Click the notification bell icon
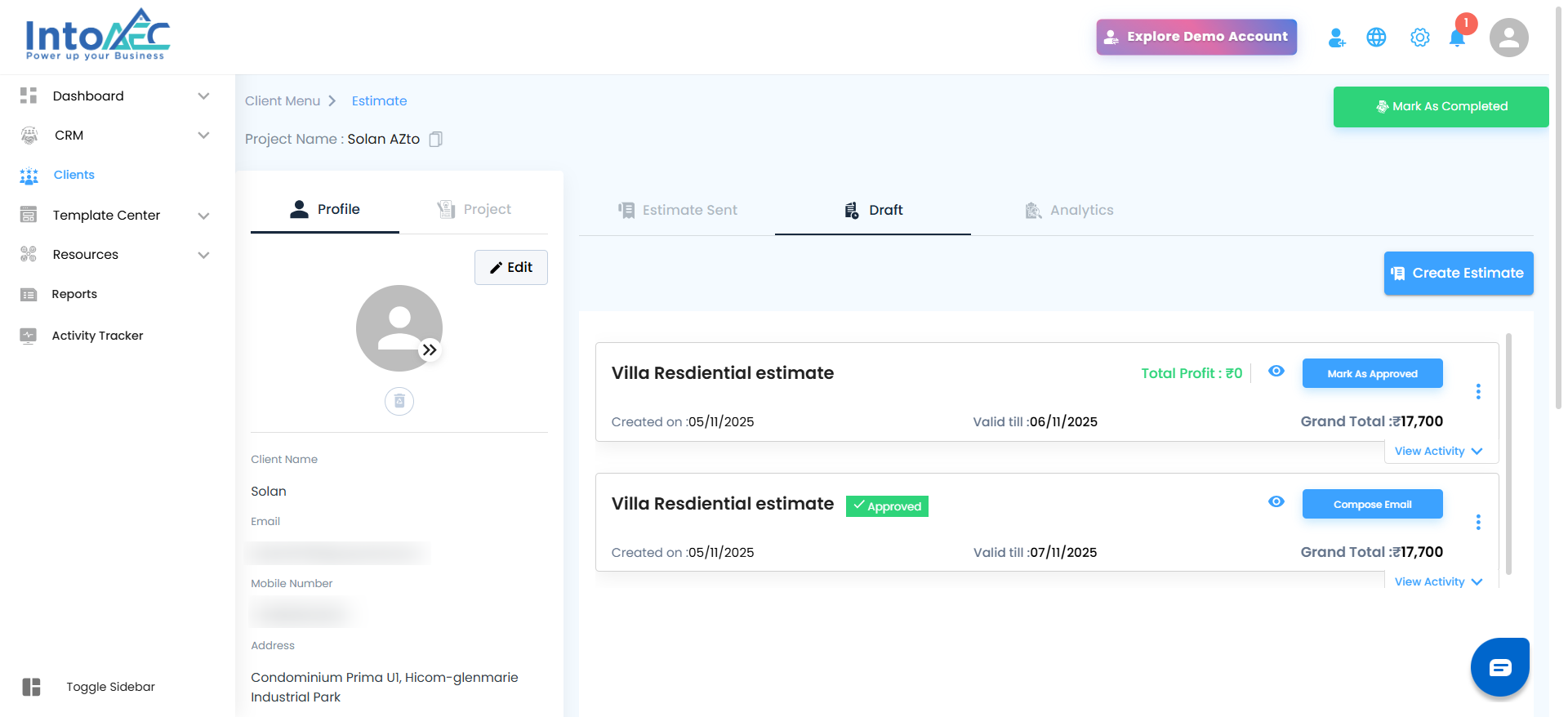 [1457, 38]
